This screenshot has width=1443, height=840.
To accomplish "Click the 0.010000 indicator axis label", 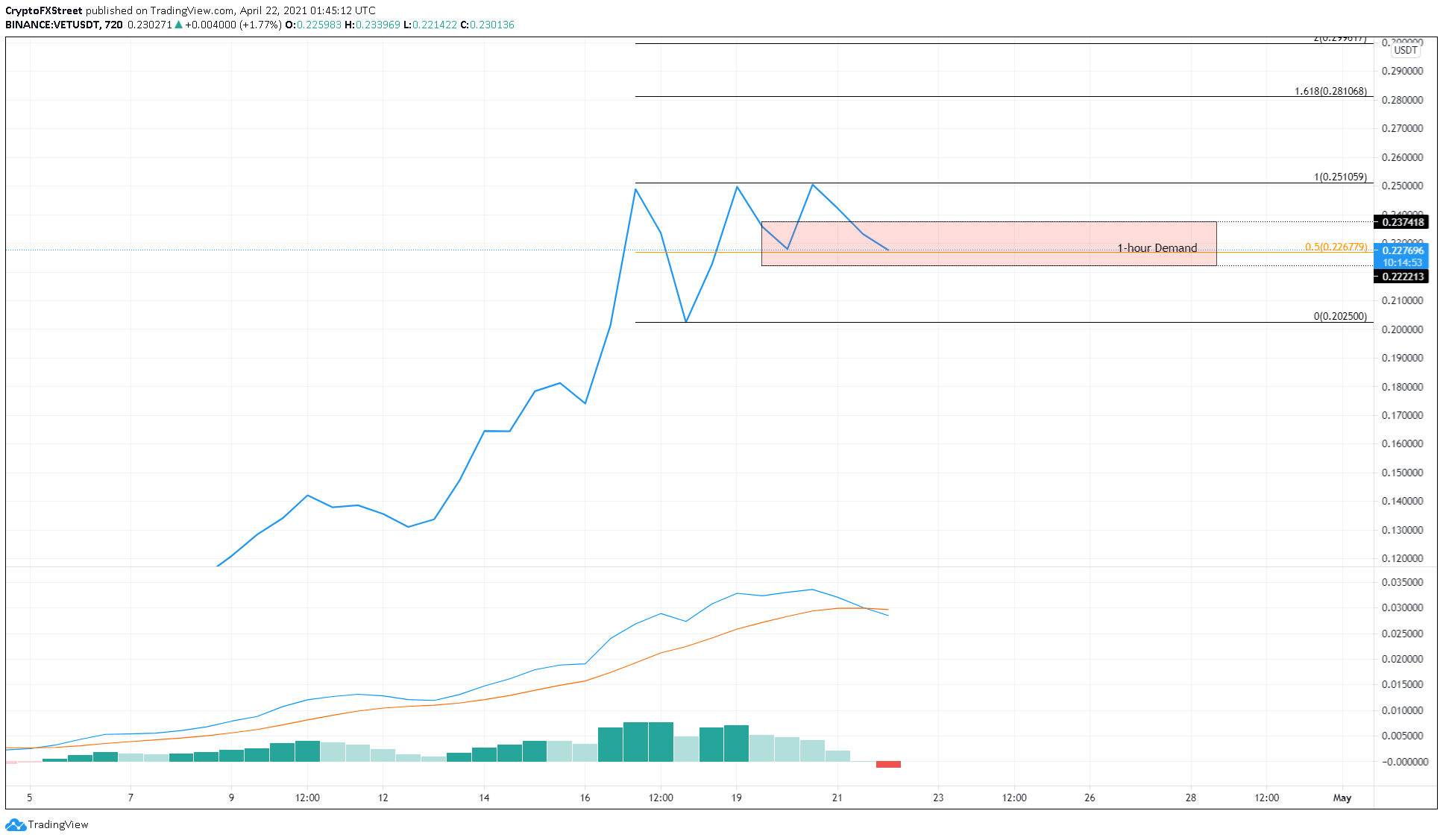I will (1402, 711).
